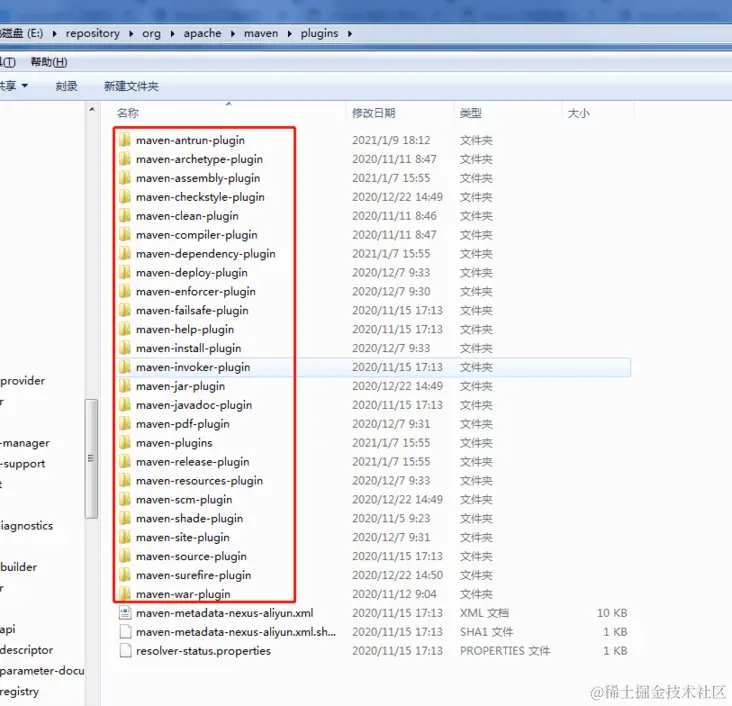Select the provider item in the navigation tree
Image resolution: width=732 pixels, height=706 pixels.
(x=23, y=381)
